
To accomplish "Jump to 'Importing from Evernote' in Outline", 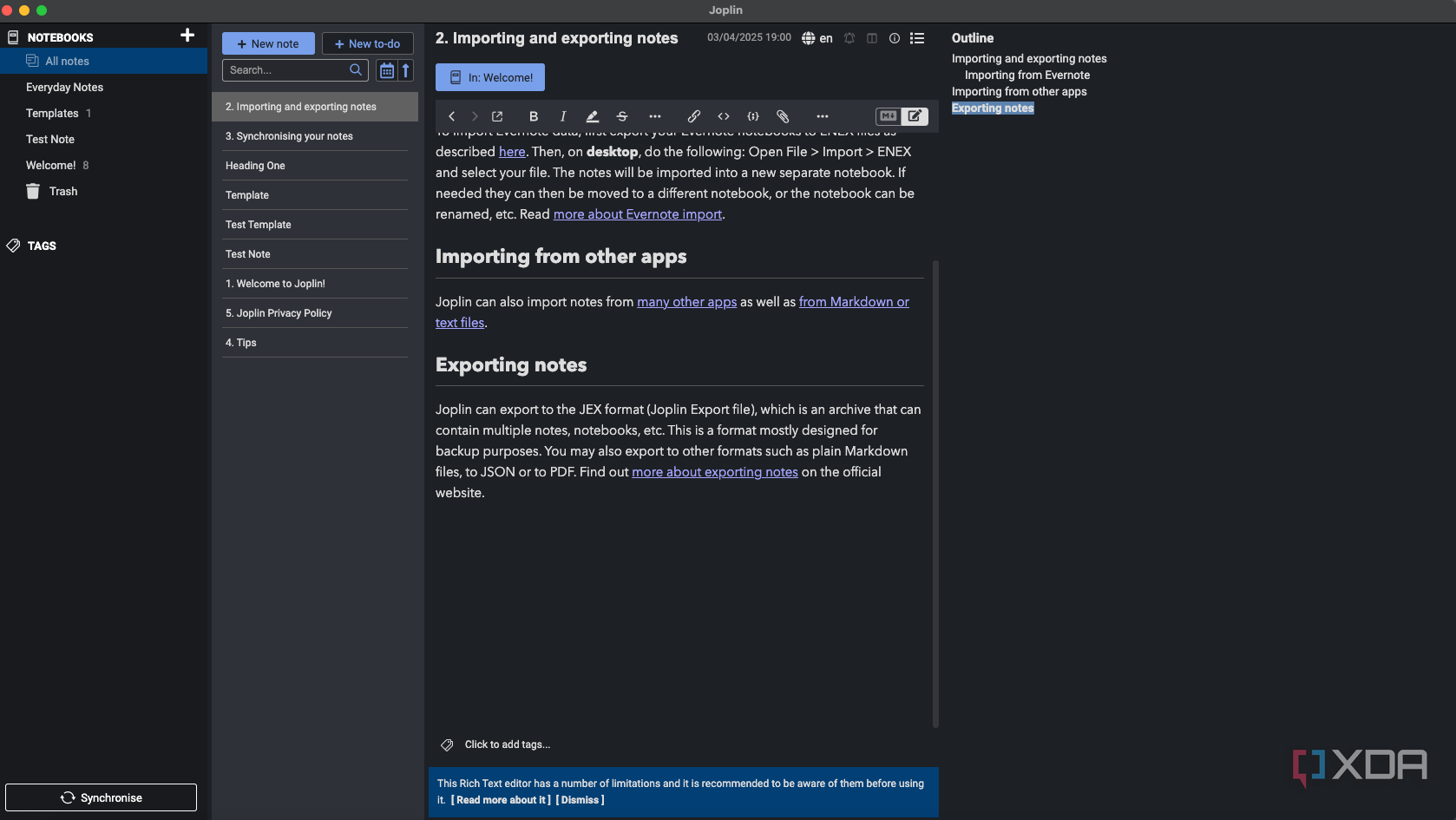I will 1027,75.
